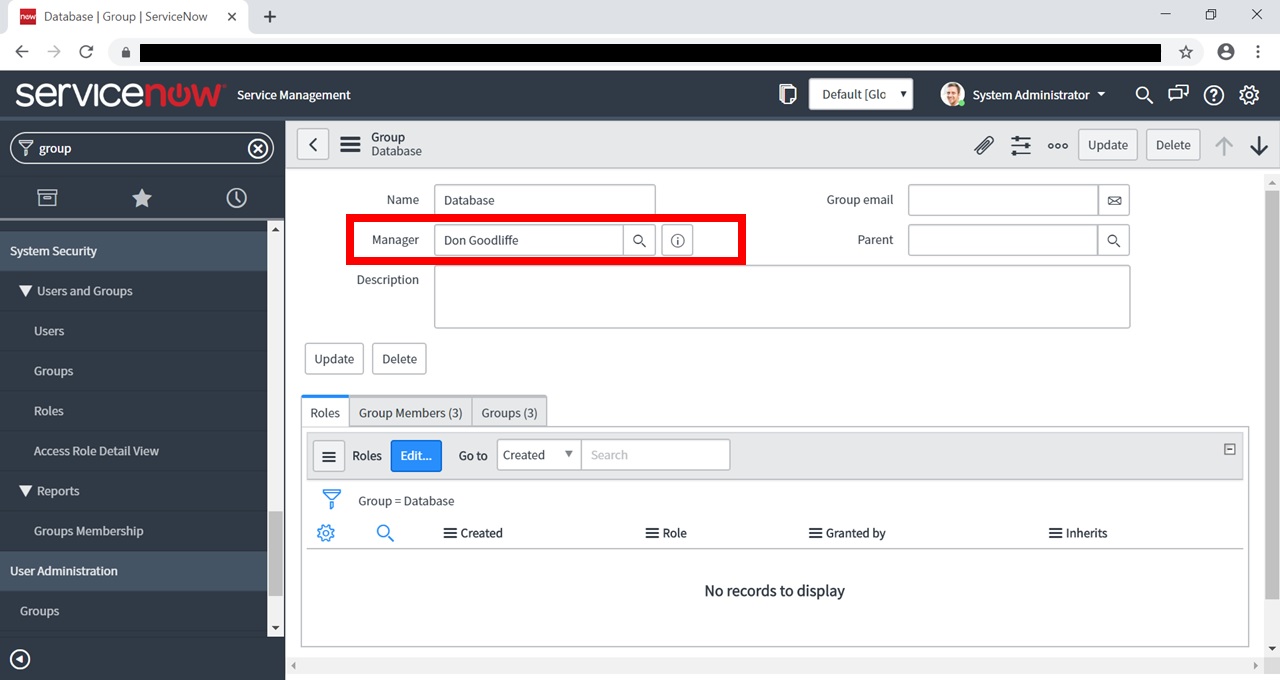Collapse the Users and Groups section
Image resolution: width=1280 pixels, height=680 pixels.
click(x=25, y=291)
